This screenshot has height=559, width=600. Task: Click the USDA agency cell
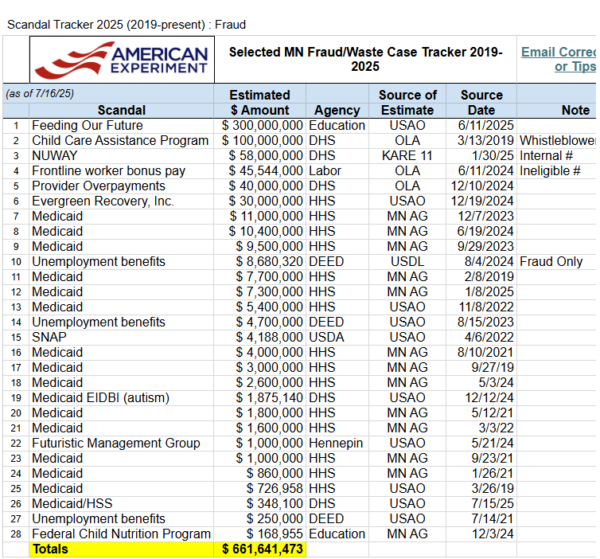coord(337,337)
